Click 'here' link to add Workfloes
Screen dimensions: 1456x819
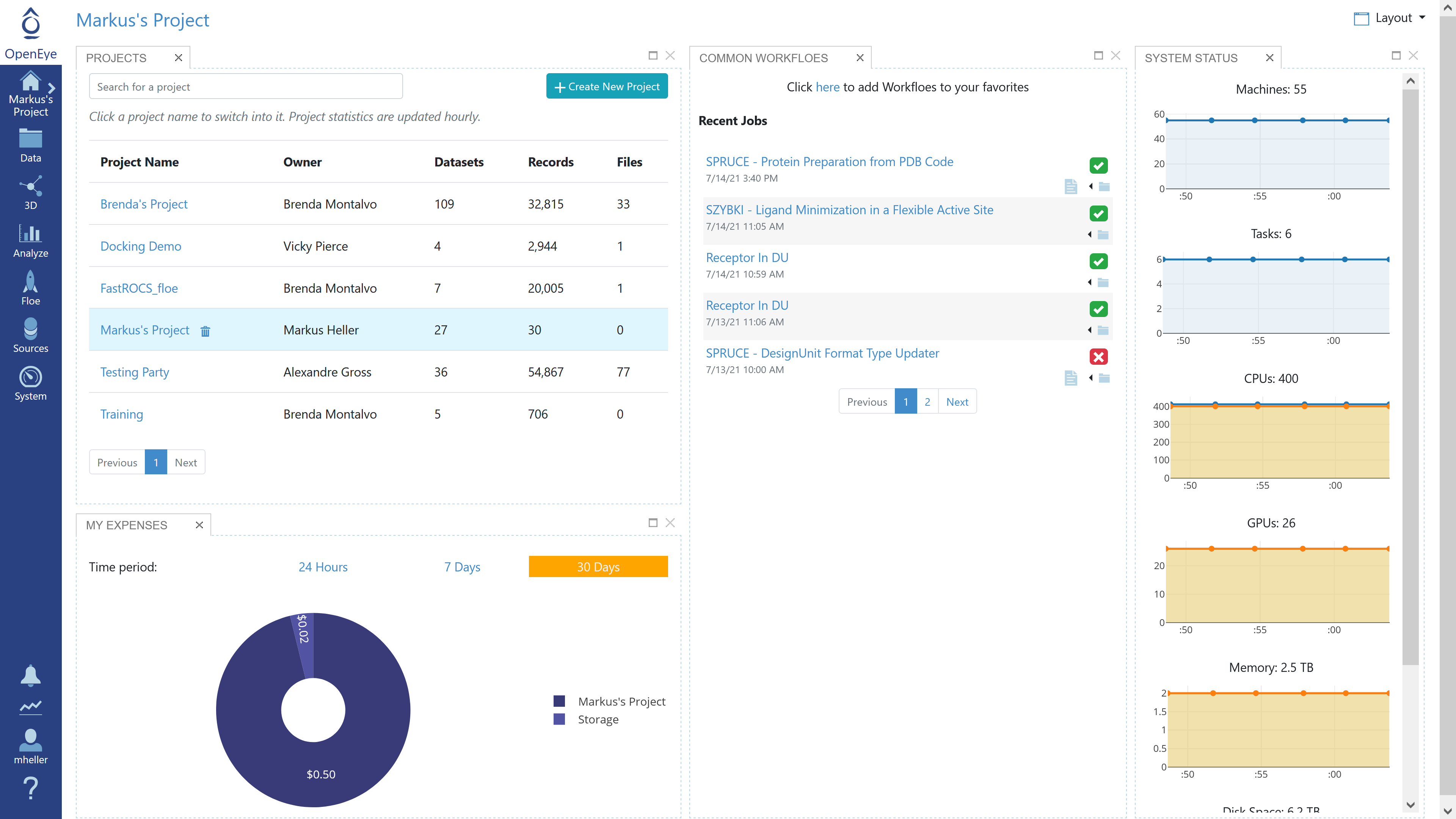click(x=827, y=87)
